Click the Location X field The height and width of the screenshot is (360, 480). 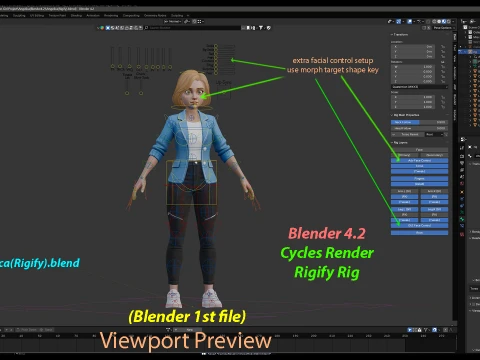pyautogui.click(x=413, y=47)
